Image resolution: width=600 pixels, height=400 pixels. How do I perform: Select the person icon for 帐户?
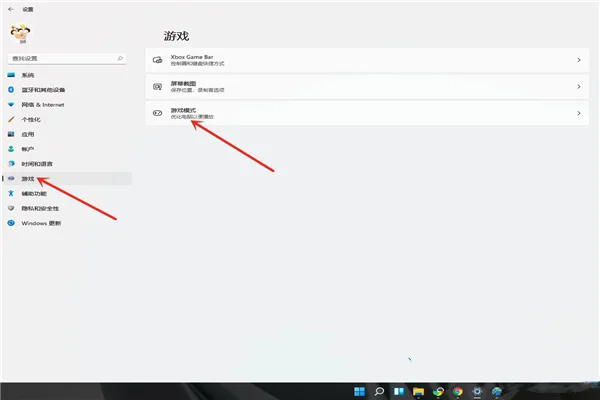coord(11,149)
